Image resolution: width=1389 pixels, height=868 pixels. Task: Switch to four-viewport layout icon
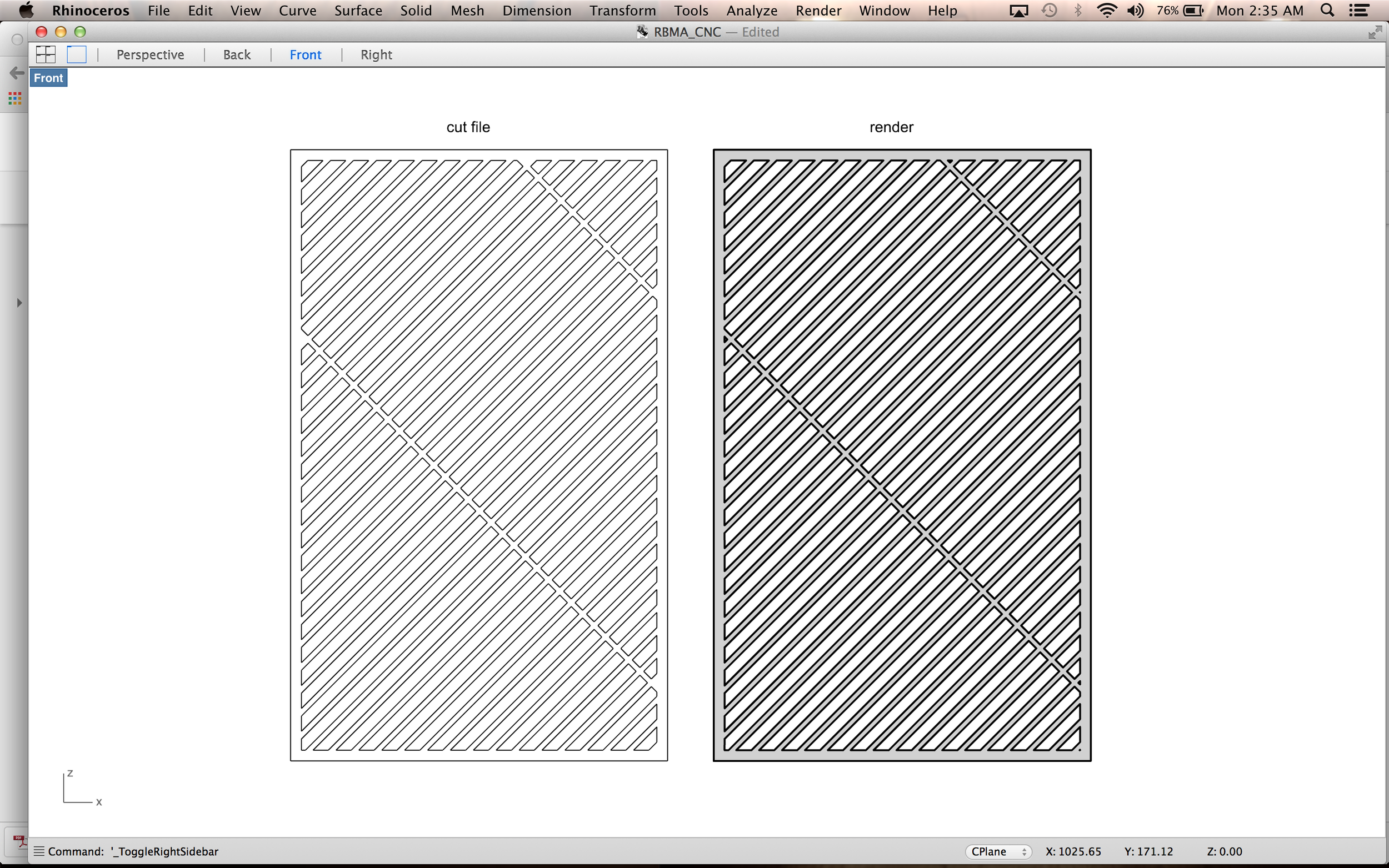46,54
